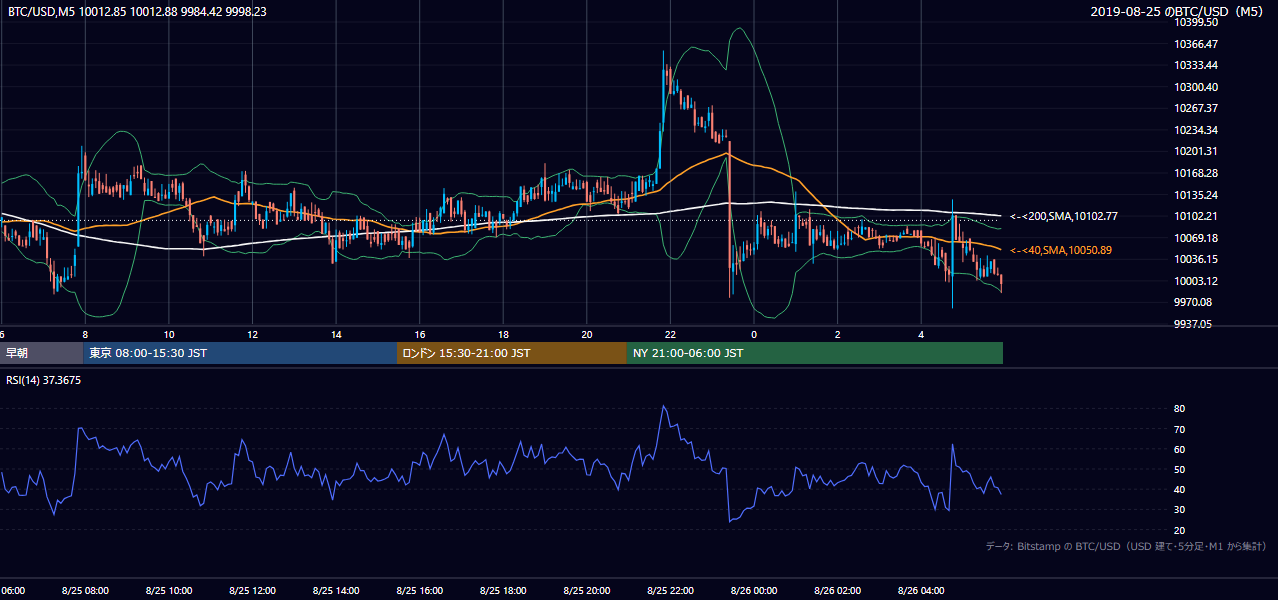Viewport: 1278px width, 600px height.
Task: Click the 8/25 14:00 date axis label
Action: point(335,591)
